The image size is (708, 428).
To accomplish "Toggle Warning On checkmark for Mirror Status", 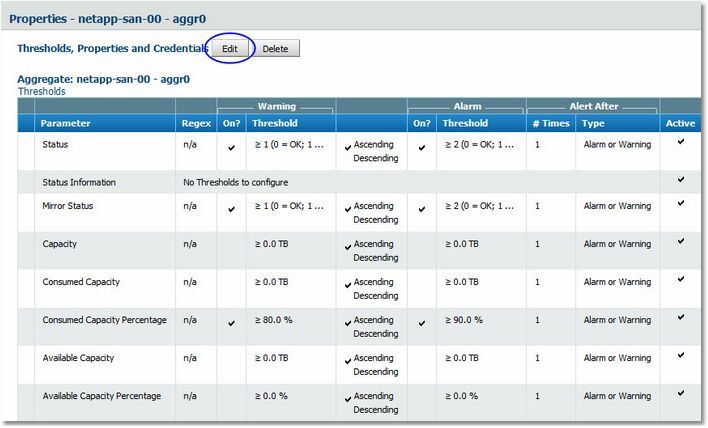I will [232, 209].
